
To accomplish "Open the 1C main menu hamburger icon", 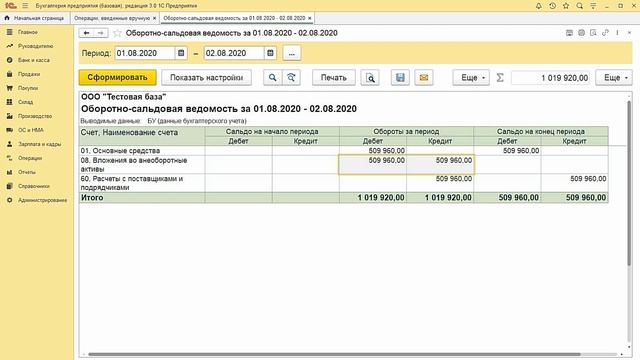I will 25,6.
